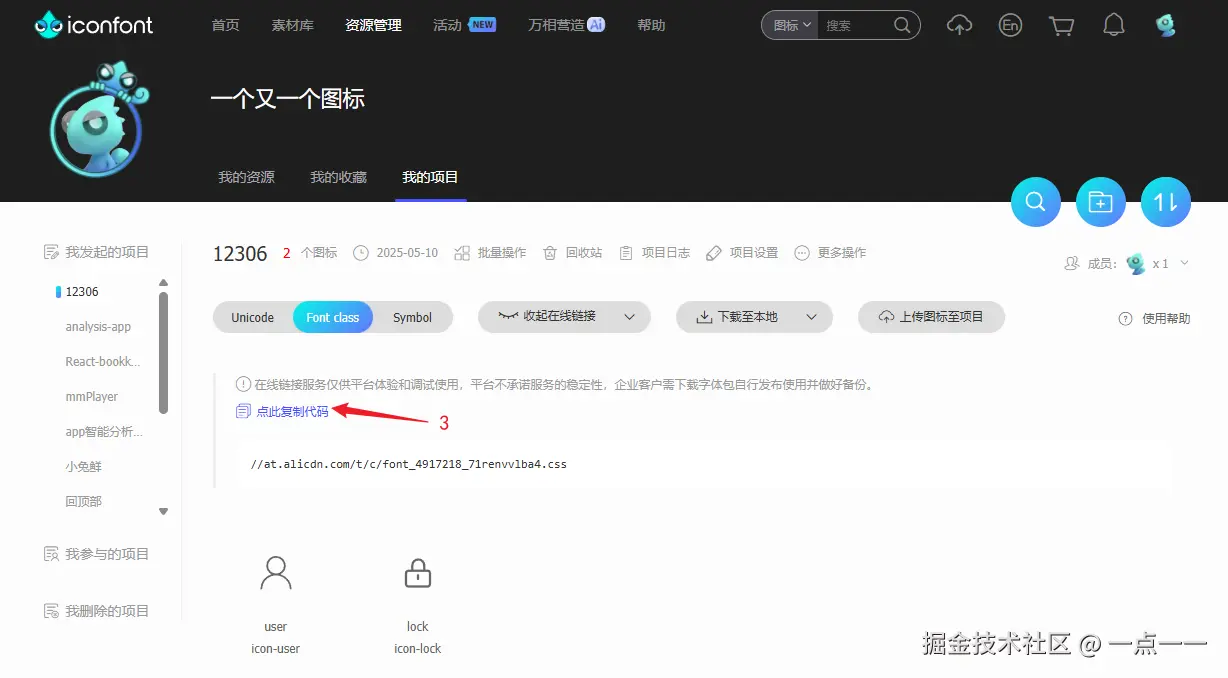
Task: Click the font CSS link text
Action: point(409,464)
